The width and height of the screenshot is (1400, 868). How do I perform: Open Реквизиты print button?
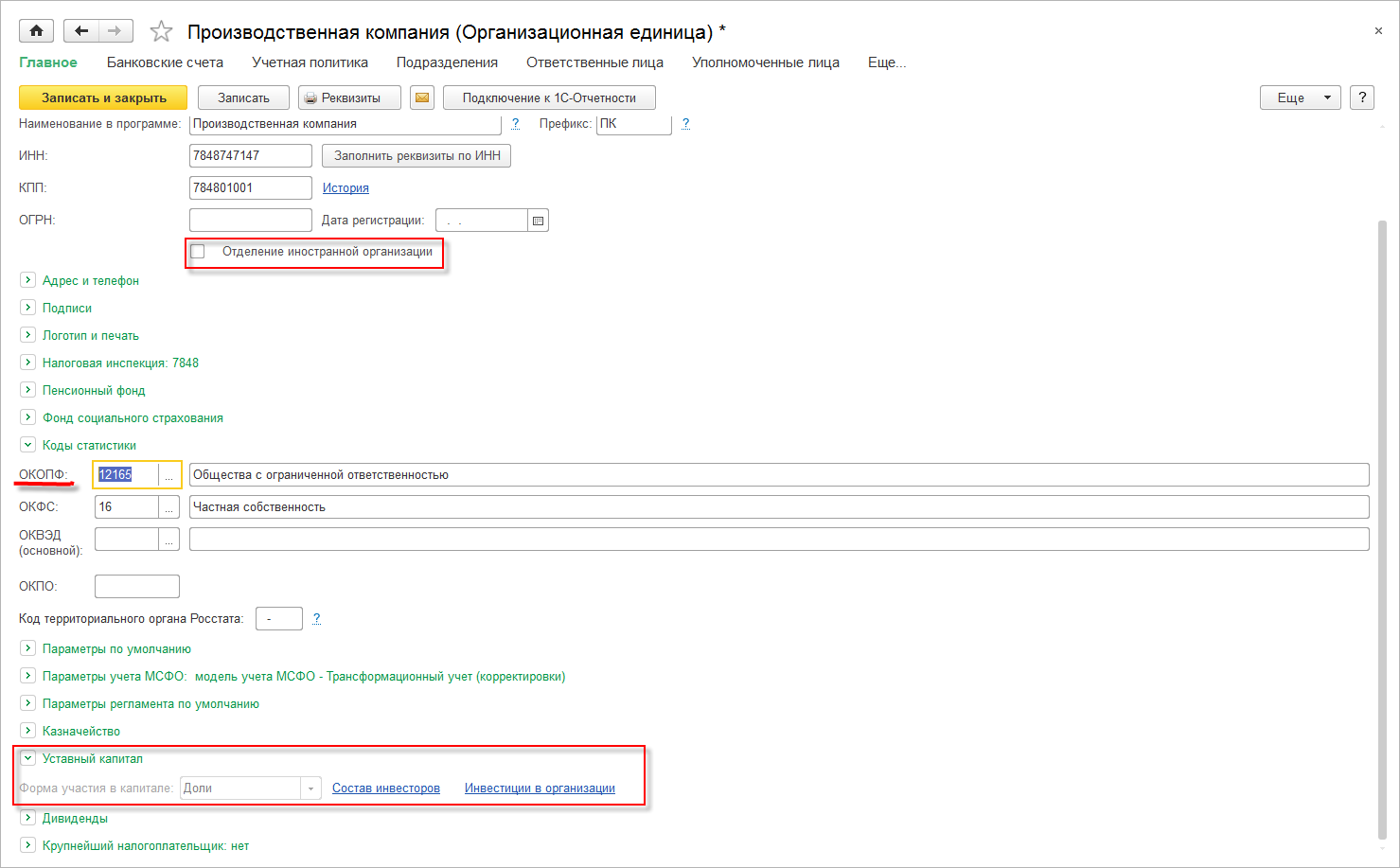349,97
